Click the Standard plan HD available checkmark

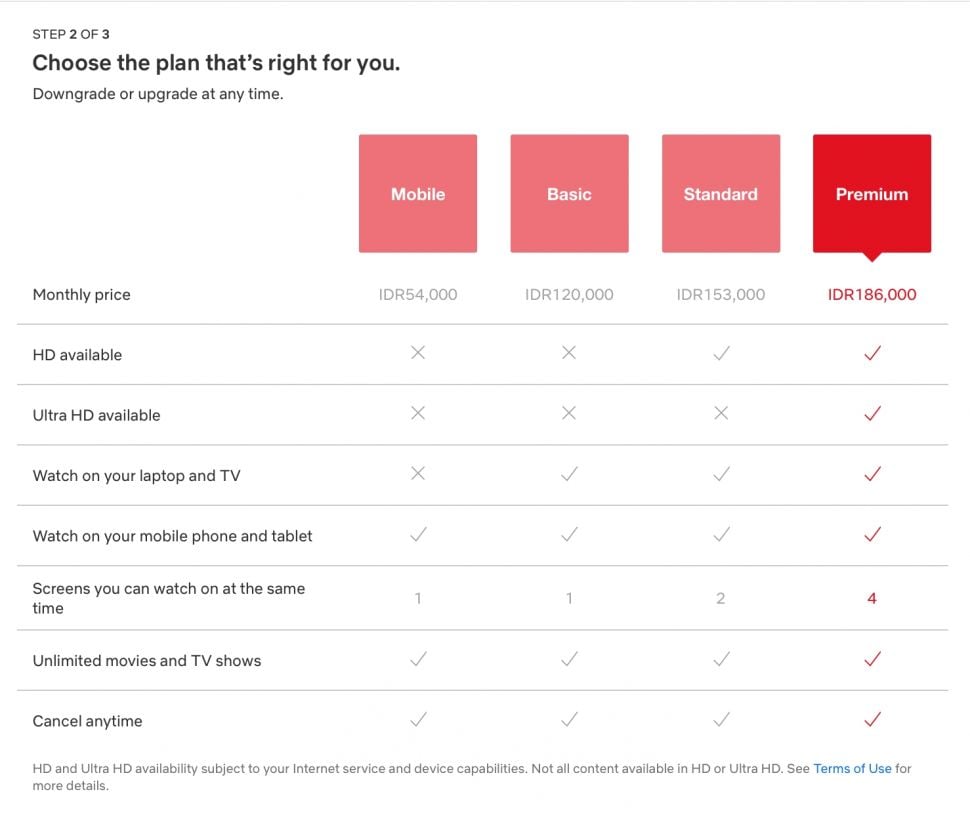(x=720, y=353)
